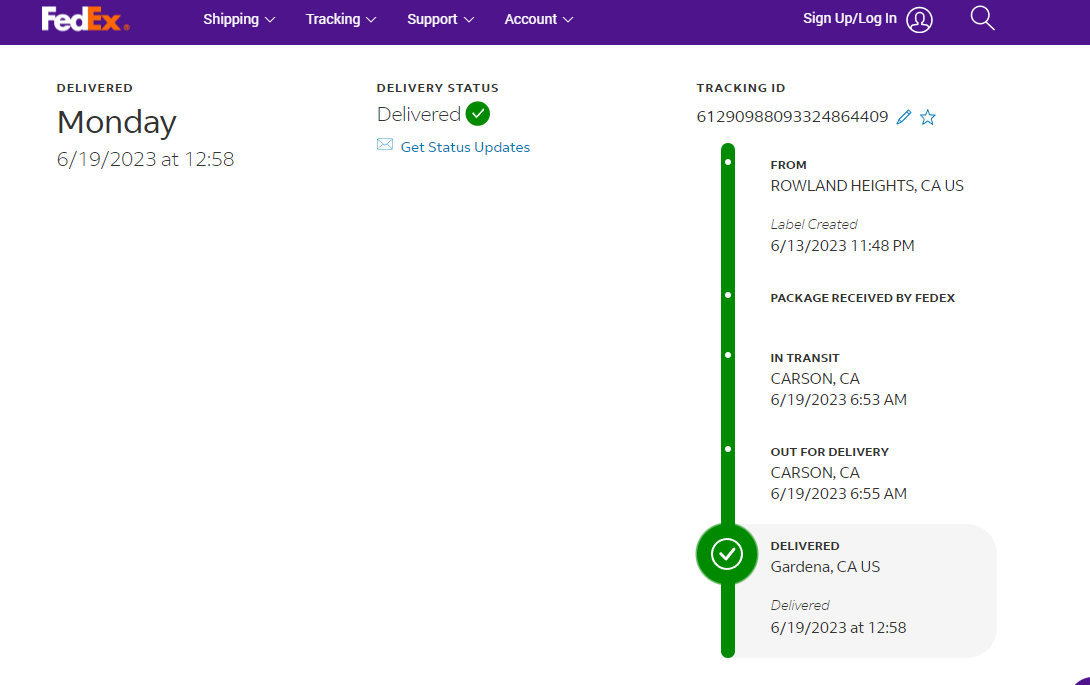Click the tracking ID number 6129098809332486​4409

[792, 117]
